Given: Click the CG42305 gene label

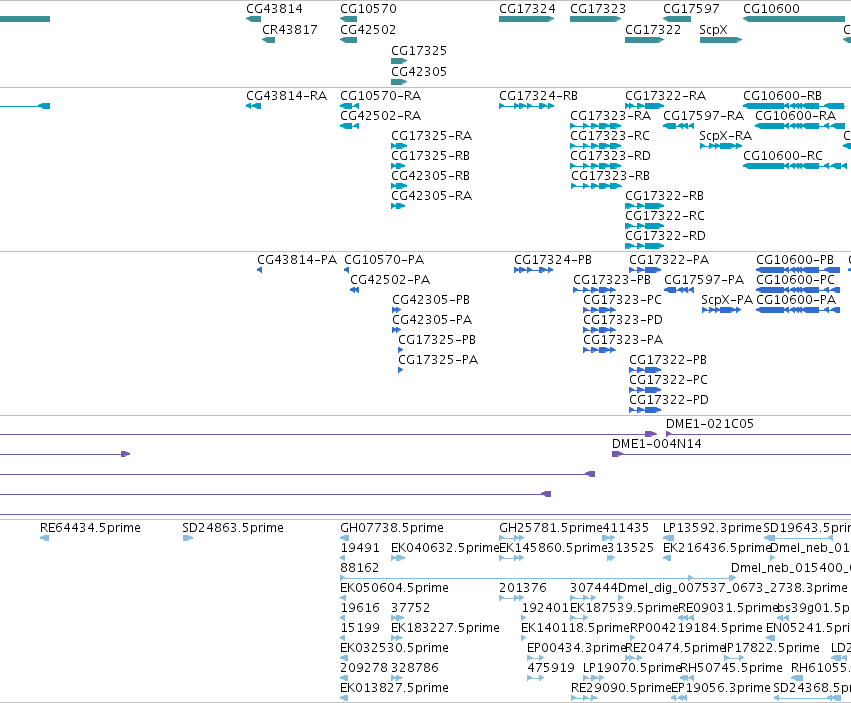Looking at the screenshot, I should point(419,72).
